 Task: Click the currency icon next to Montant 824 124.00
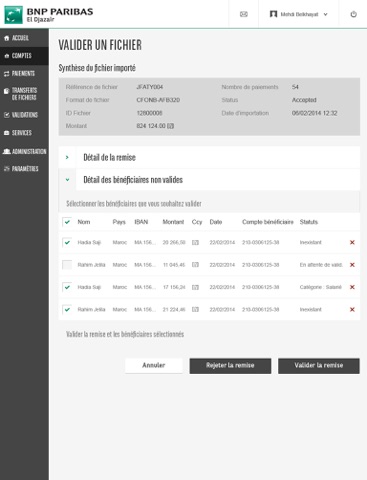[170, 126]
